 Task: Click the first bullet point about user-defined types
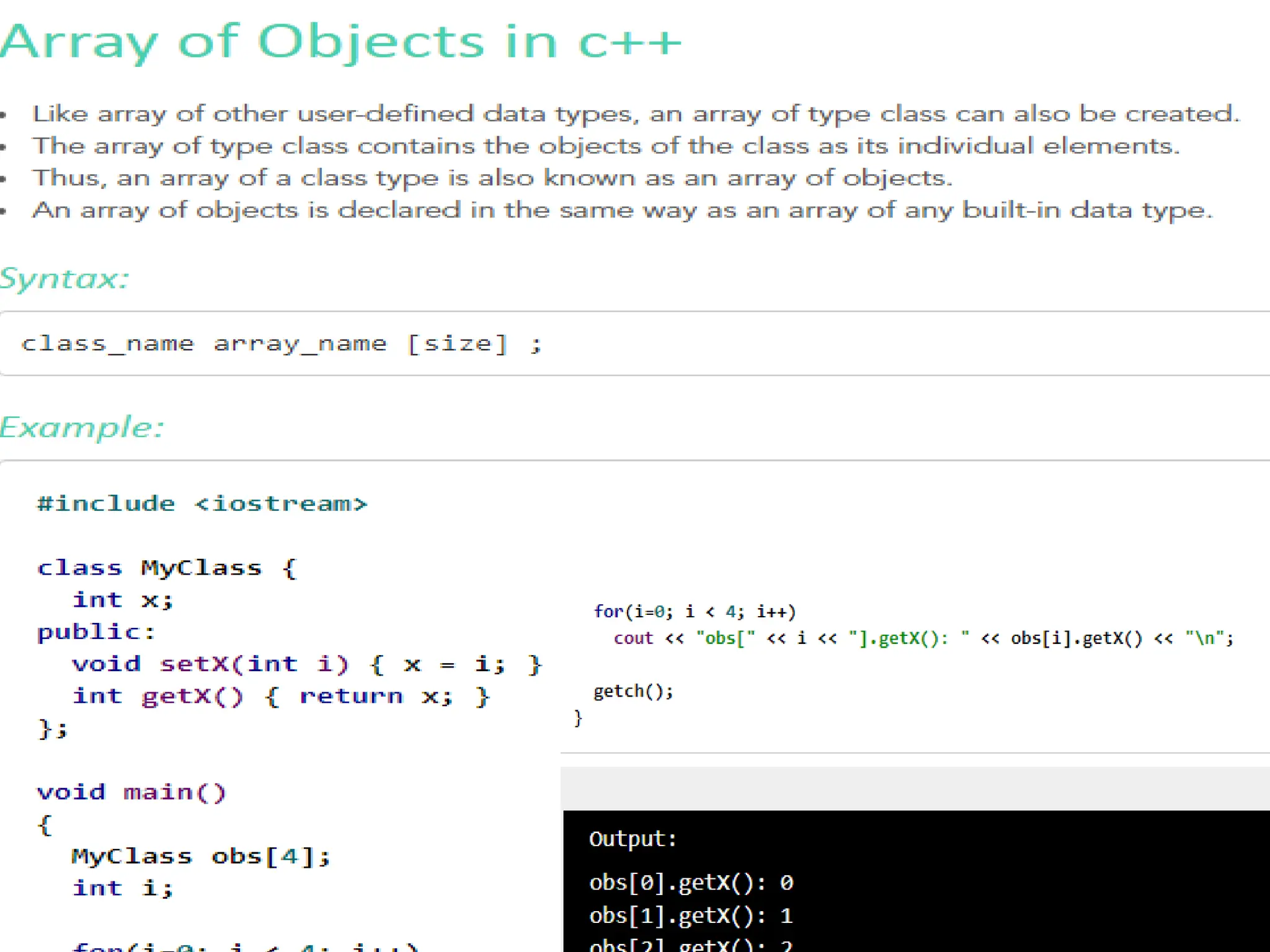point(636,114)
